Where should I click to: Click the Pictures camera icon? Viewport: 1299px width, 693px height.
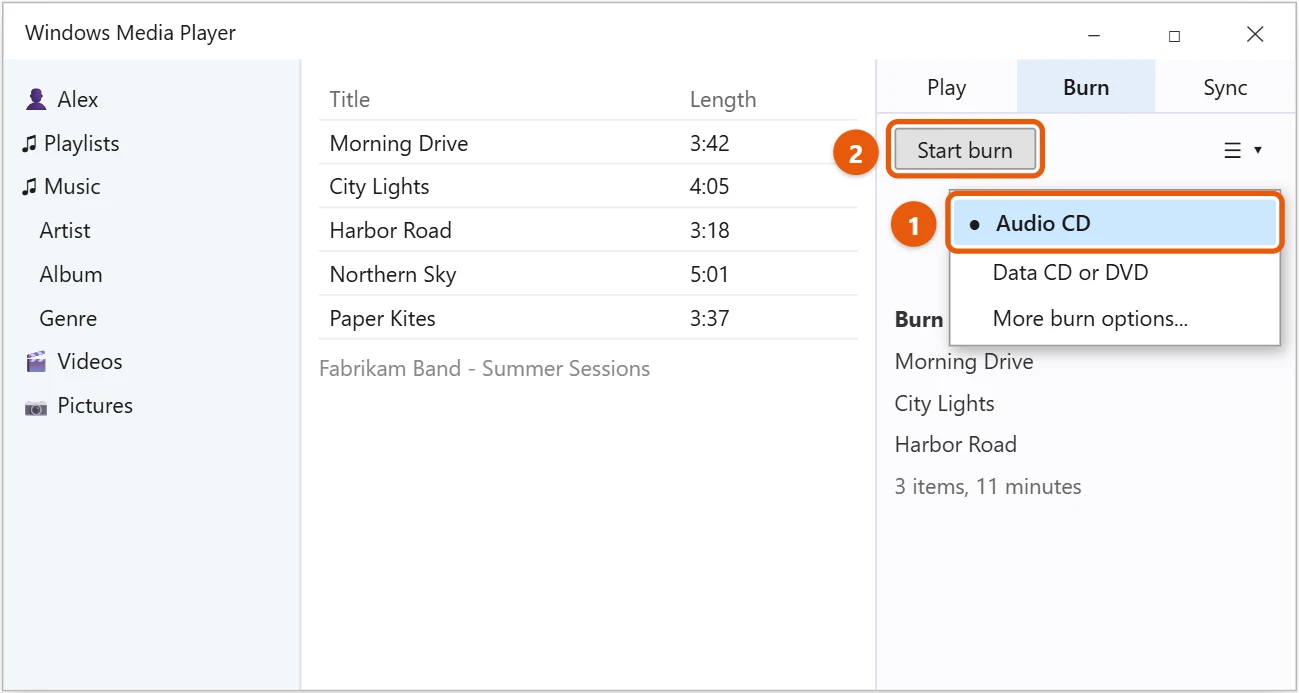coord(36,407)
